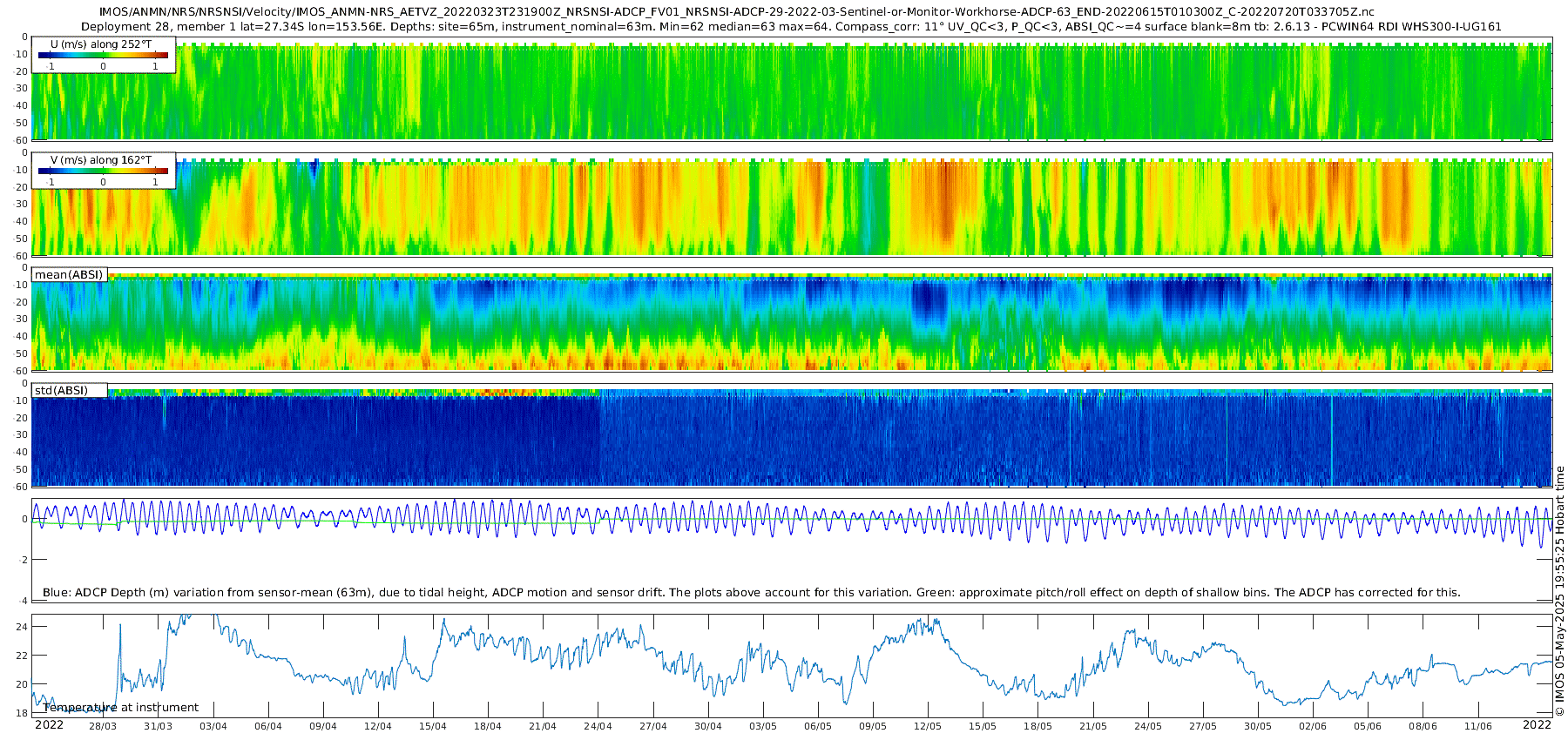Click the Deployment 28 metadata subtitle line
Image resolution: width=1568 pixels, height=740 pixels.
(x=791, y=26)
